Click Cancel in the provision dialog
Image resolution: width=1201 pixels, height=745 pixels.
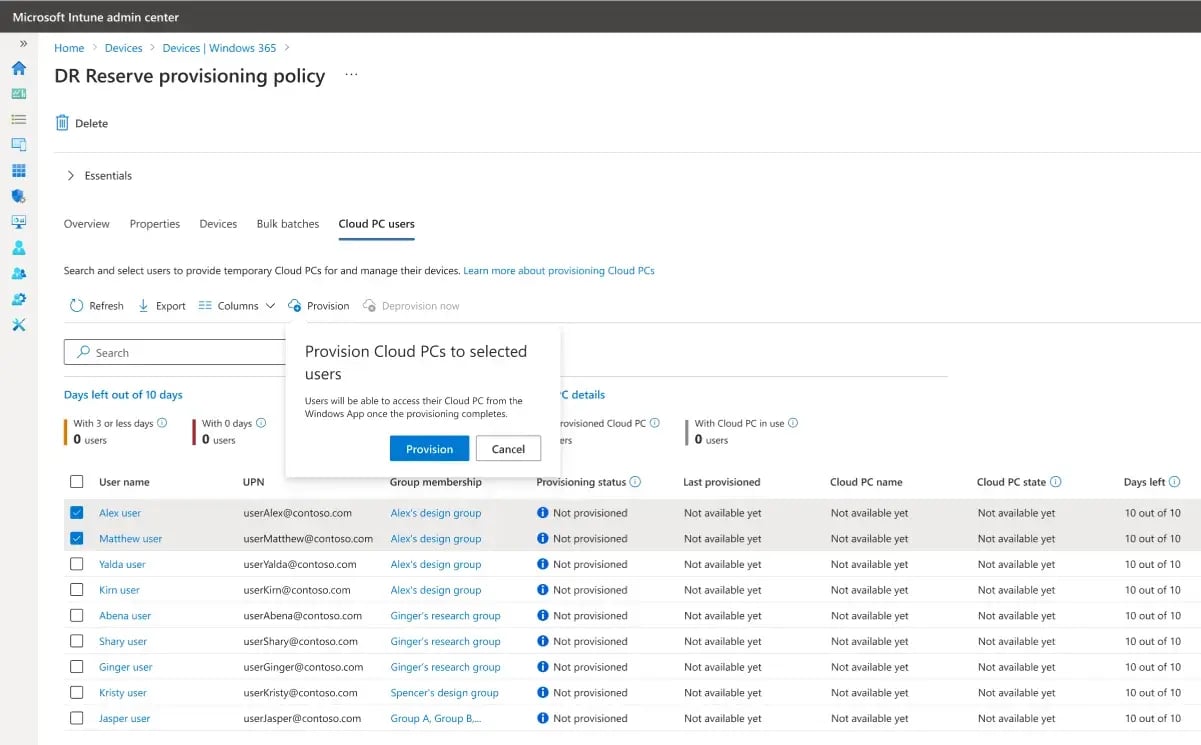pyautogui.click(x=508, y=449)
